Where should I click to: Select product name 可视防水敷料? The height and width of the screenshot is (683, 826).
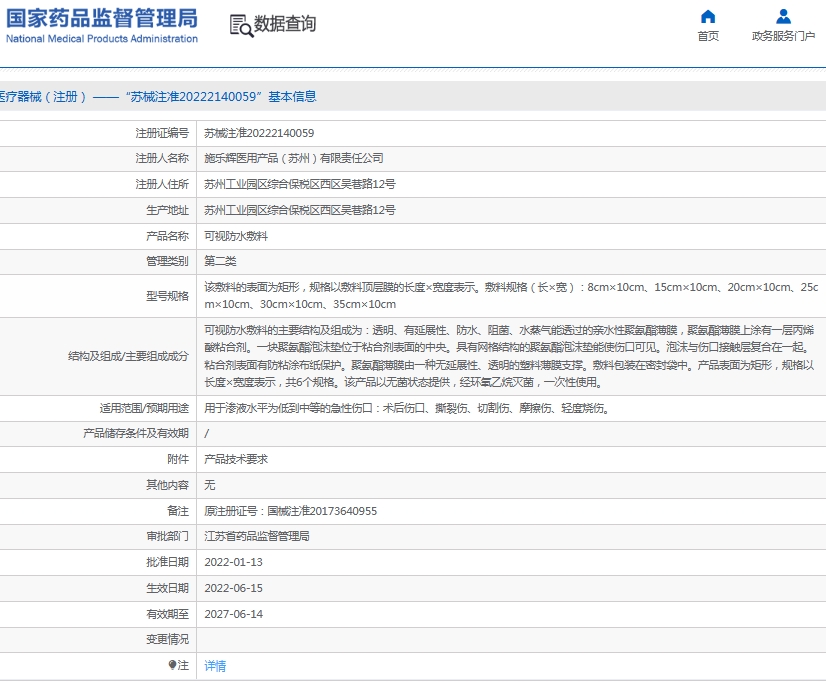click(x=236, y=236)
